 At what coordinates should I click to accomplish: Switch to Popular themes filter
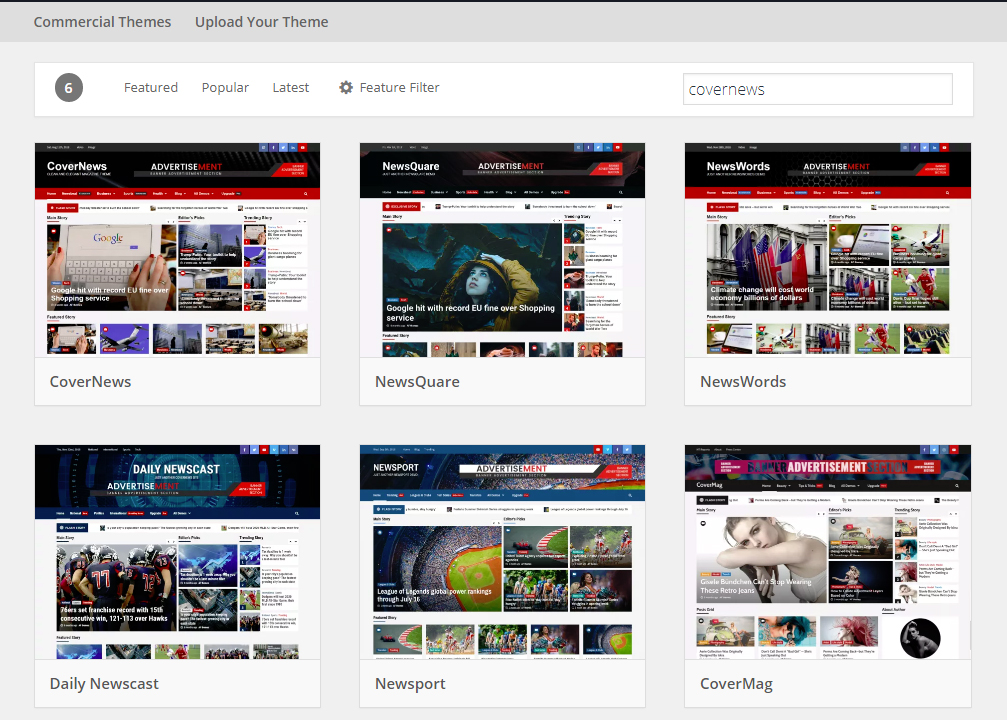[225, 88]
